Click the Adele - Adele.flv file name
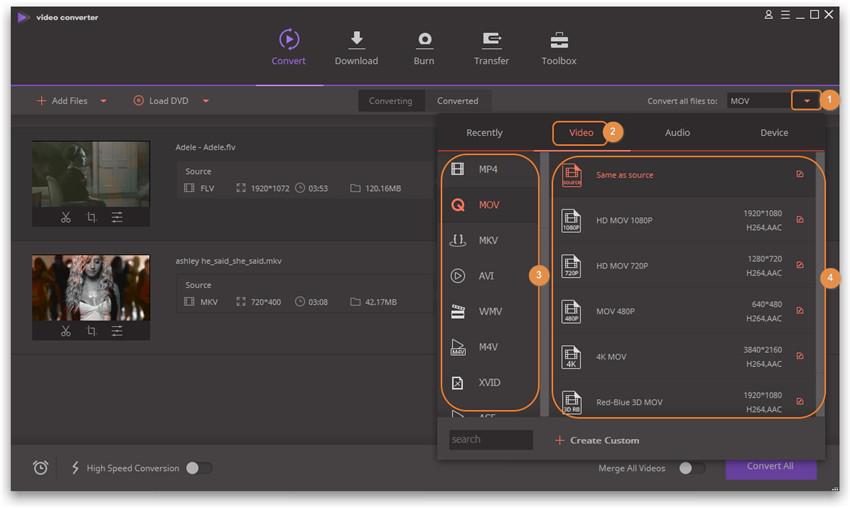The height and width of the screenshot is (508, 850). point(205,147)
